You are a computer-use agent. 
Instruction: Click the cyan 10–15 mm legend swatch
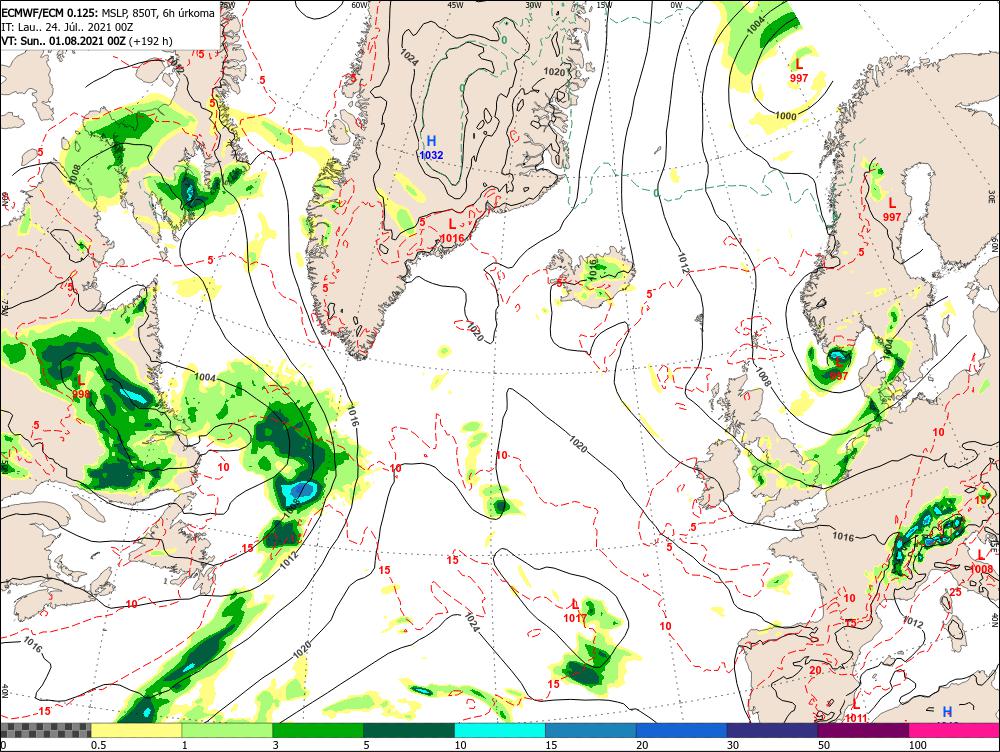click(499, 730)
